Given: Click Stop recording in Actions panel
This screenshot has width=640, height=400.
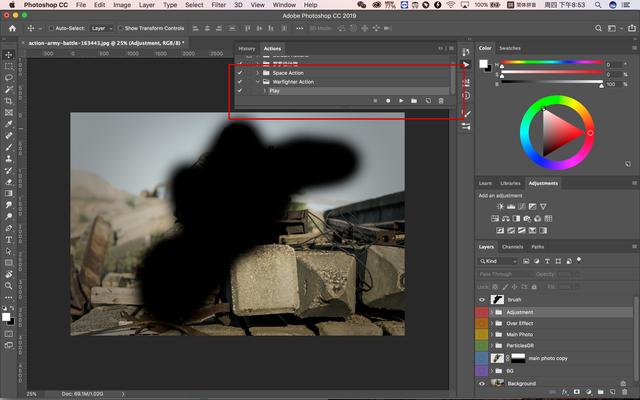Looking at the screenshot, I should [375, 101].
